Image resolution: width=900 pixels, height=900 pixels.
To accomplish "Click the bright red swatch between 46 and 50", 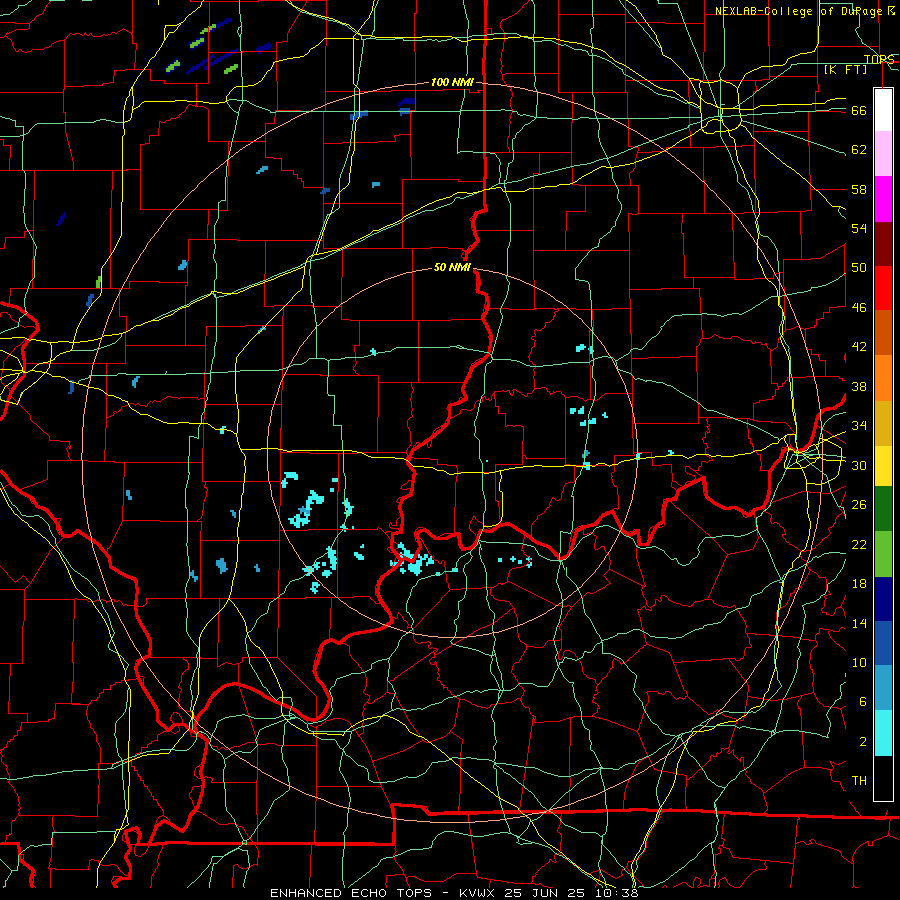I will pos(883,288).
